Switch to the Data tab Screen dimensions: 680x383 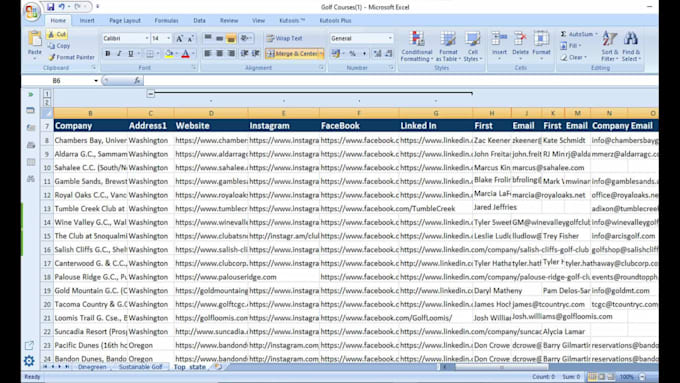(199, 20)
